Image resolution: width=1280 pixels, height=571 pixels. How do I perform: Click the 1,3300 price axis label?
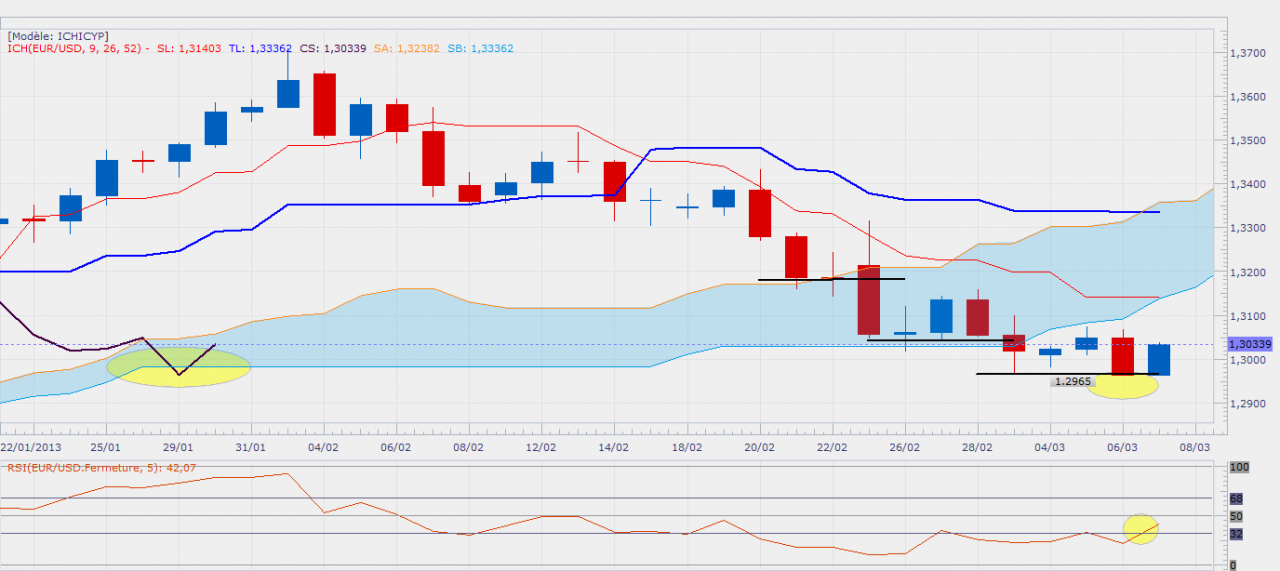[x=1248, y=228]
